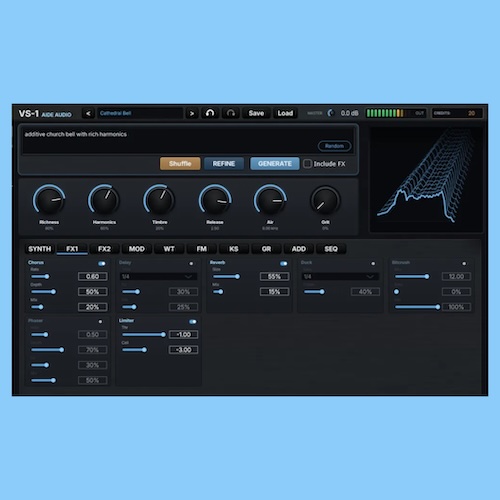Click the Limiter threshold slider

(x=144, y=334)
